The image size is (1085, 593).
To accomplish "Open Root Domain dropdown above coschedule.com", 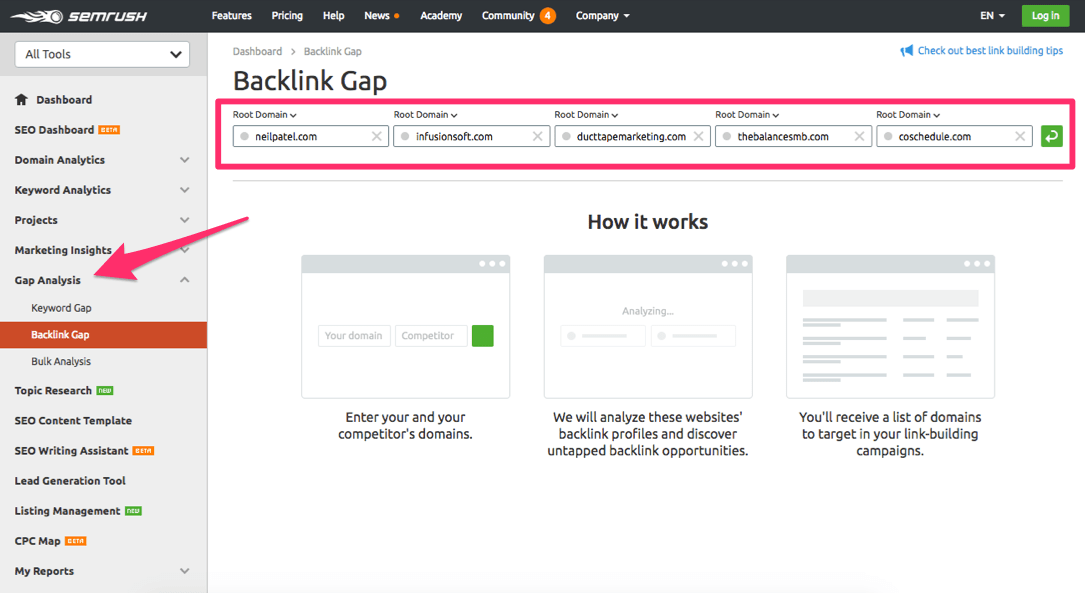I will [x=908, y=115].
